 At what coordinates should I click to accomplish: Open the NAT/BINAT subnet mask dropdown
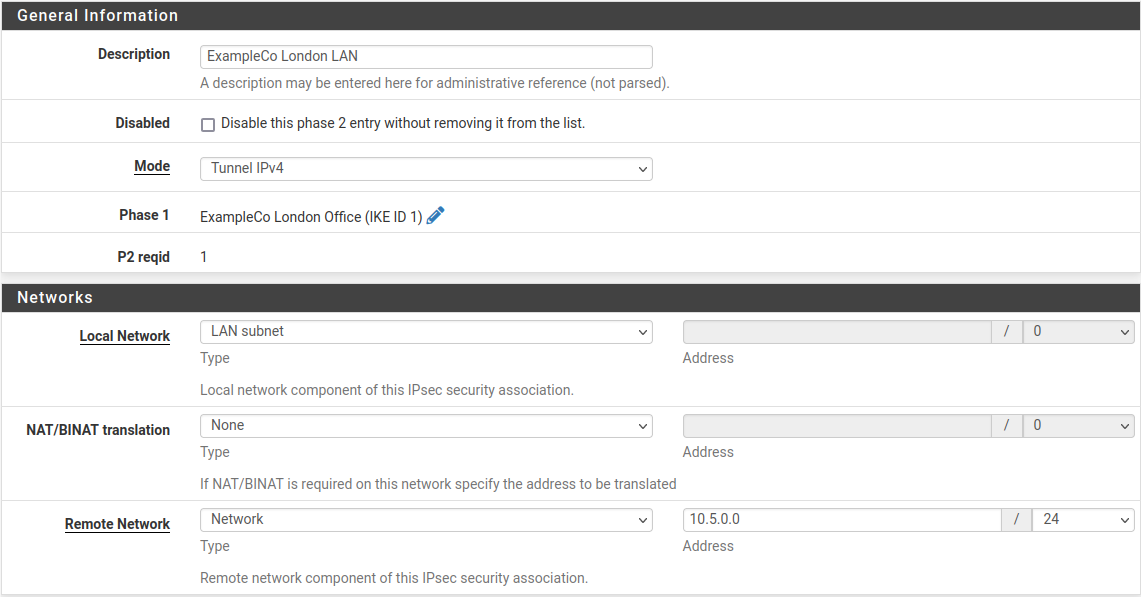pyautogui.click(x=1078, y=426)
